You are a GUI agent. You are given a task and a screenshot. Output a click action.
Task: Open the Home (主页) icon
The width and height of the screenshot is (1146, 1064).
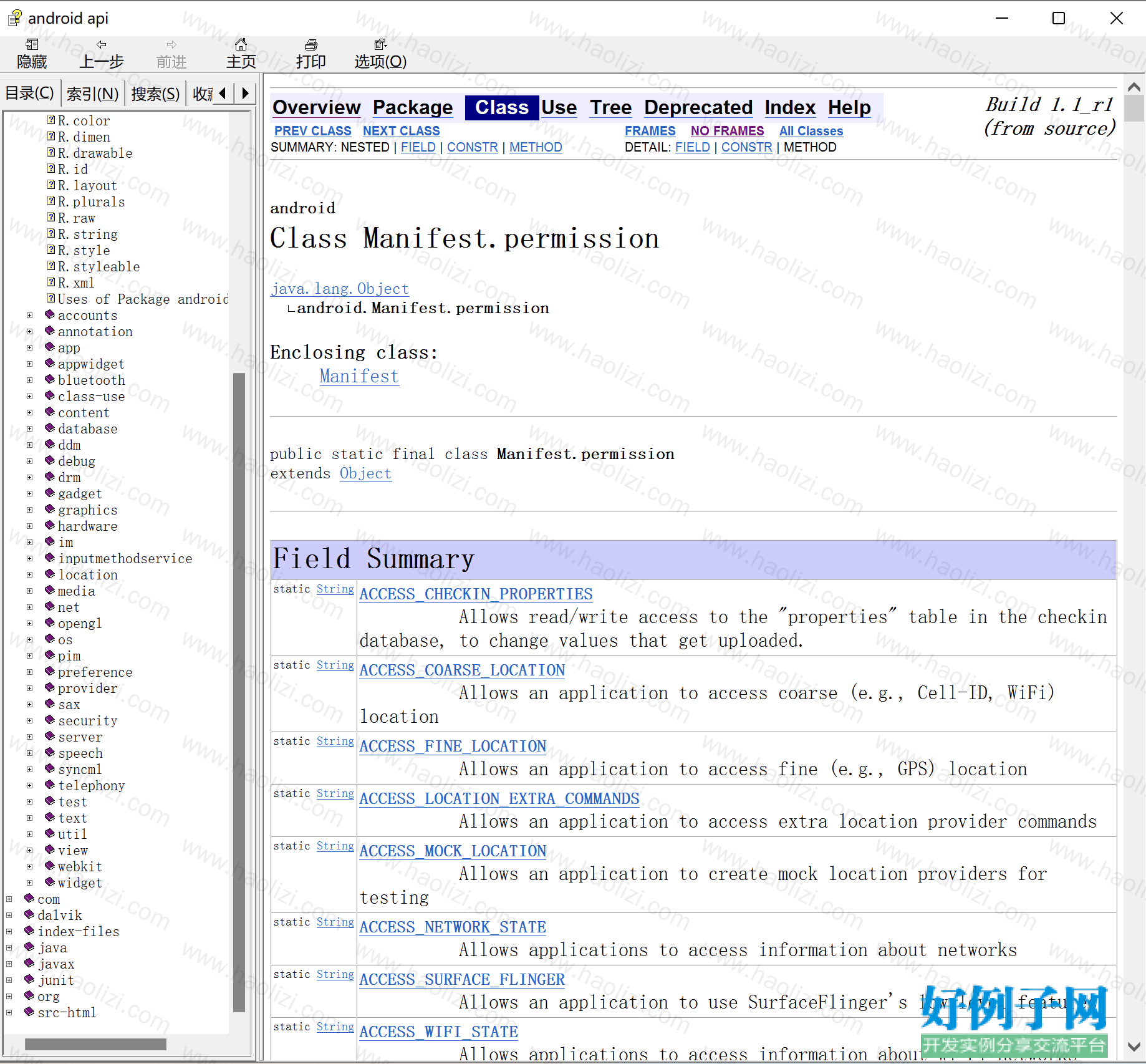click(241, 44)
